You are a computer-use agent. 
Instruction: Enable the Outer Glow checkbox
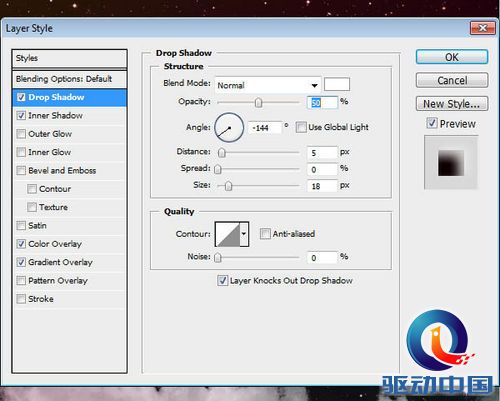point(21,134)
